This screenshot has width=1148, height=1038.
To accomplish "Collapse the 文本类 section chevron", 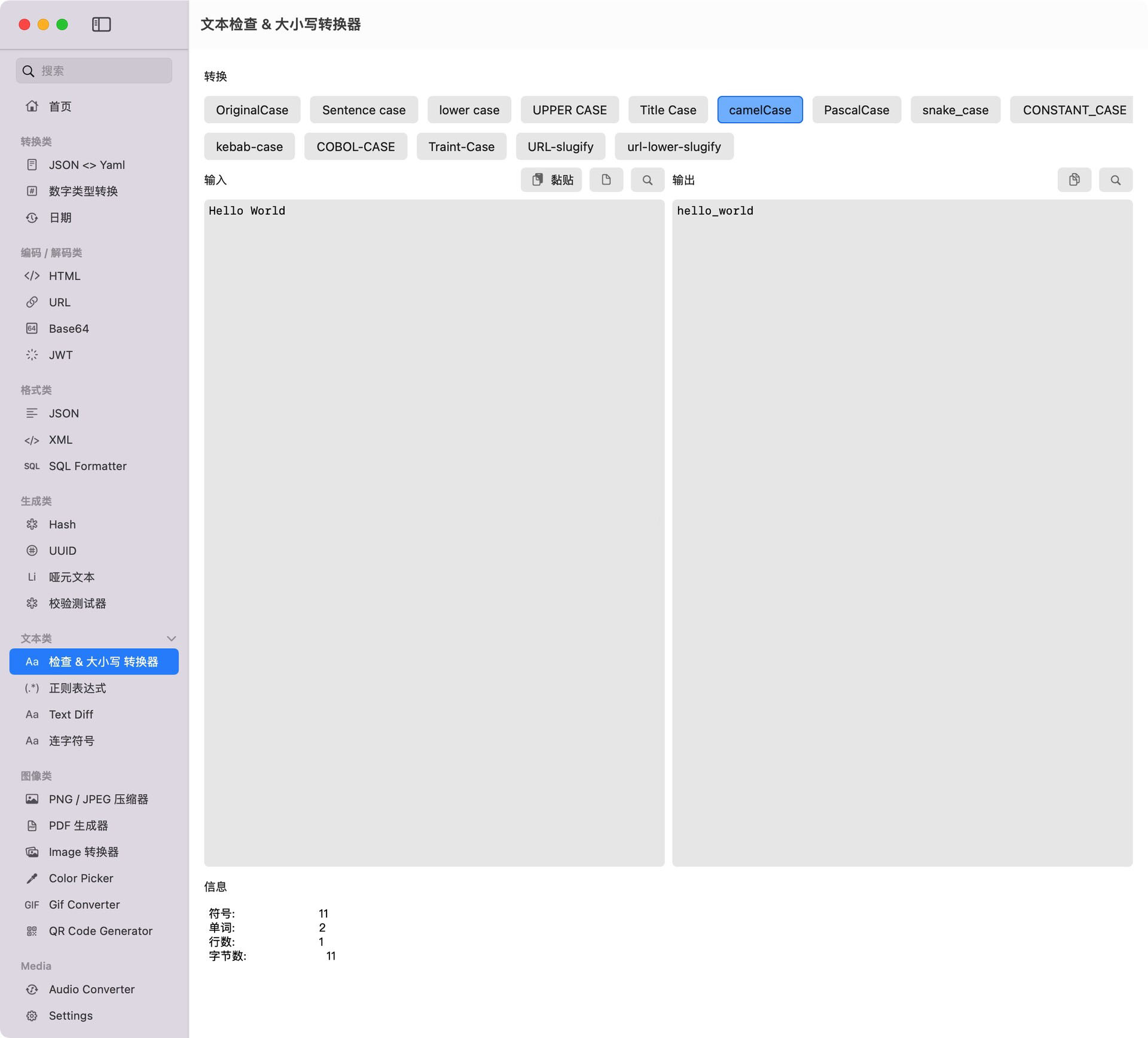I will coord(171,639).
